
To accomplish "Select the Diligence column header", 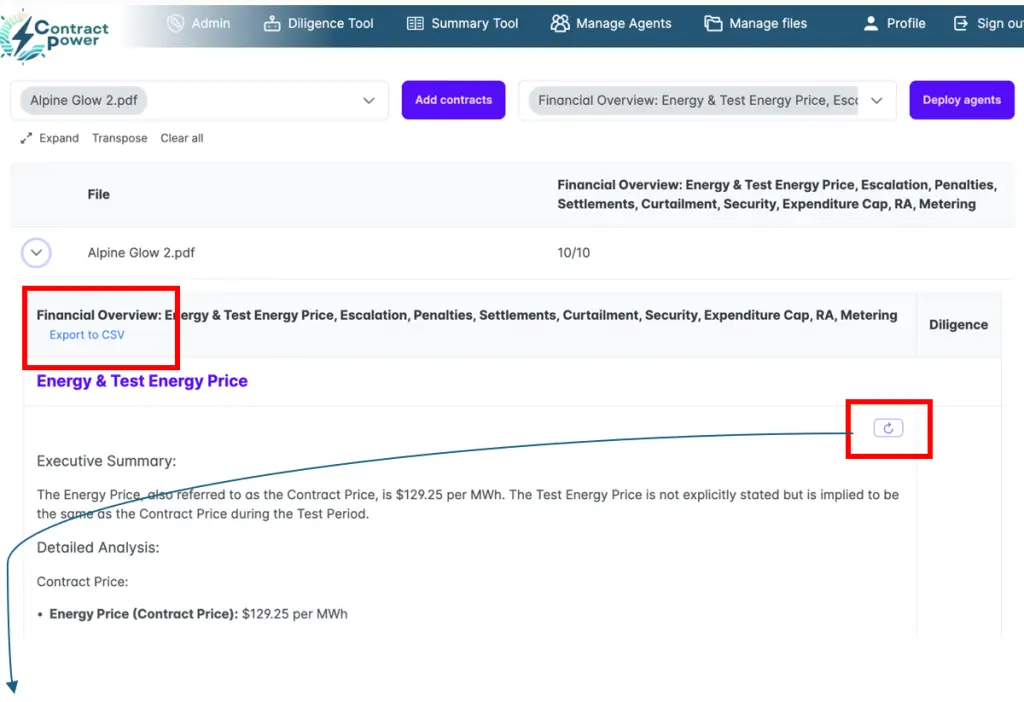I will tap(958, 325).
